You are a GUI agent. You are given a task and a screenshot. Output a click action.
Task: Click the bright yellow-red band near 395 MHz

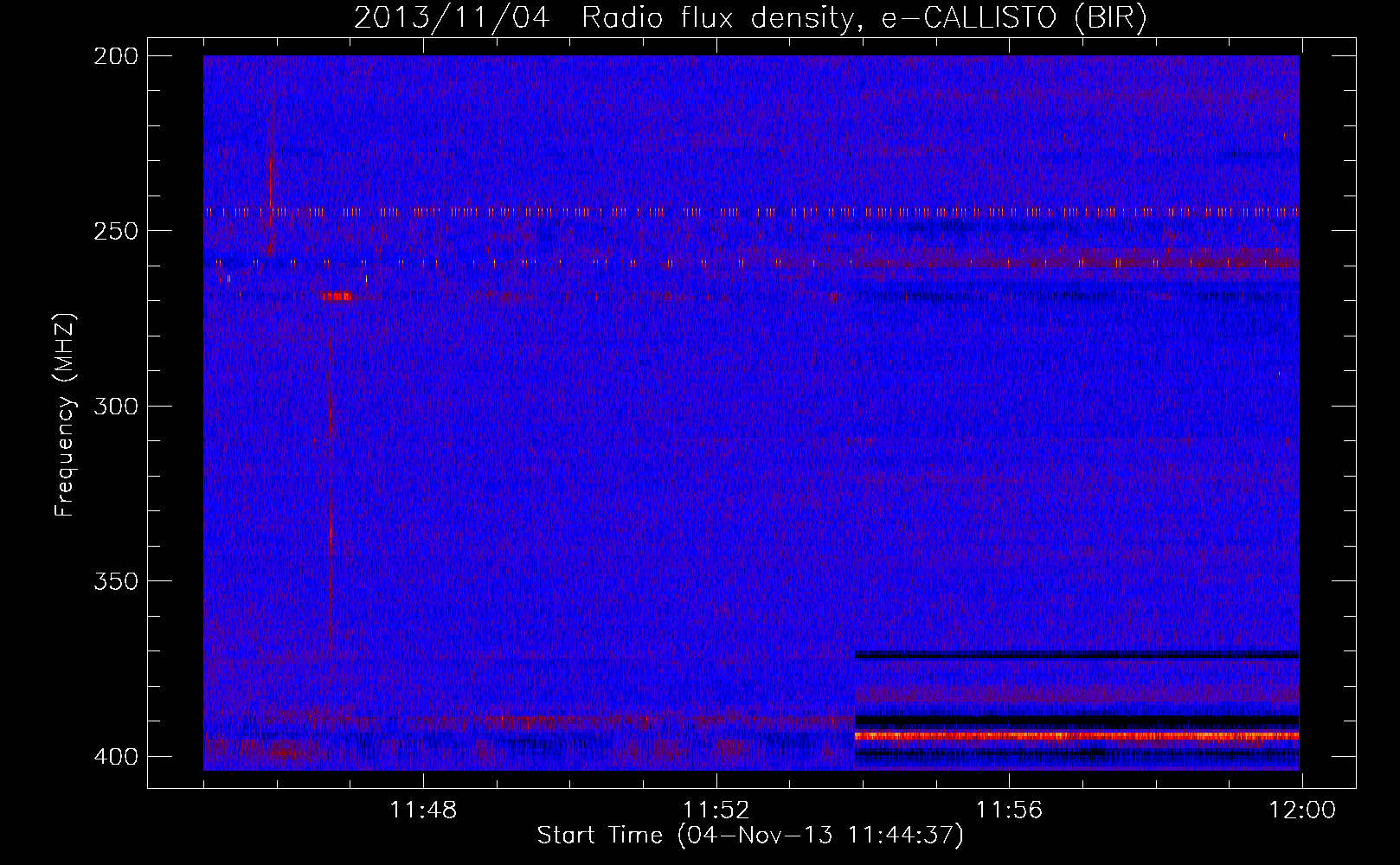coord(1076,736)
